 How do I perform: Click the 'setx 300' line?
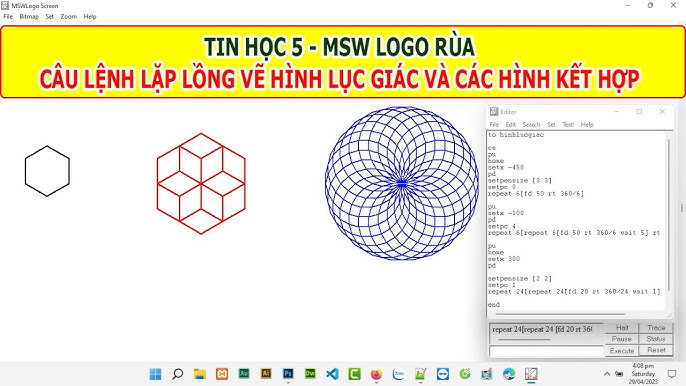click(504, 259)
